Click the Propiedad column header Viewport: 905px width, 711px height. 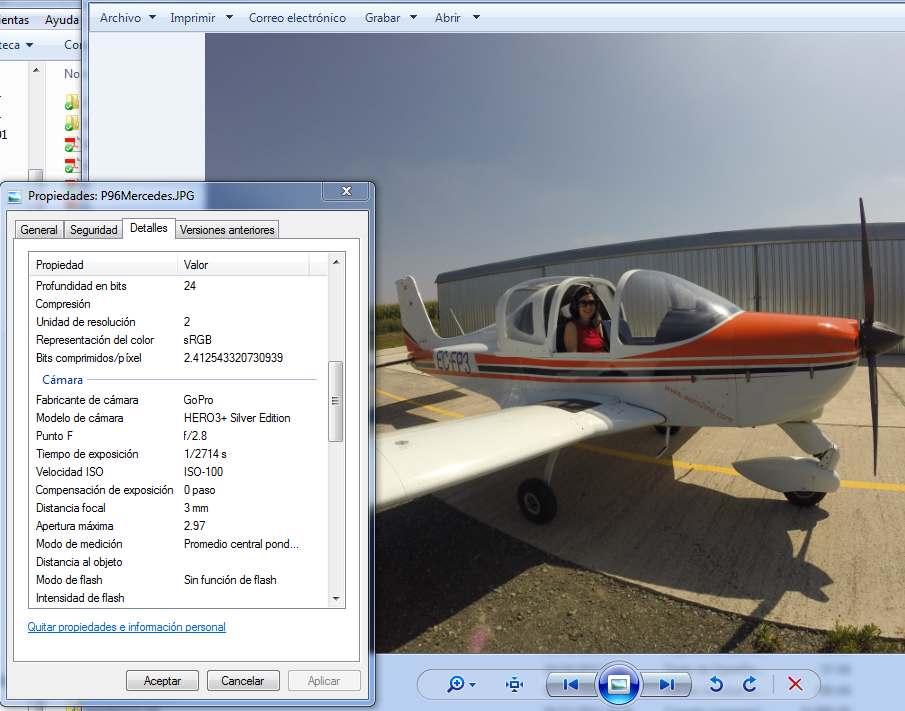(x=103, y=265)
